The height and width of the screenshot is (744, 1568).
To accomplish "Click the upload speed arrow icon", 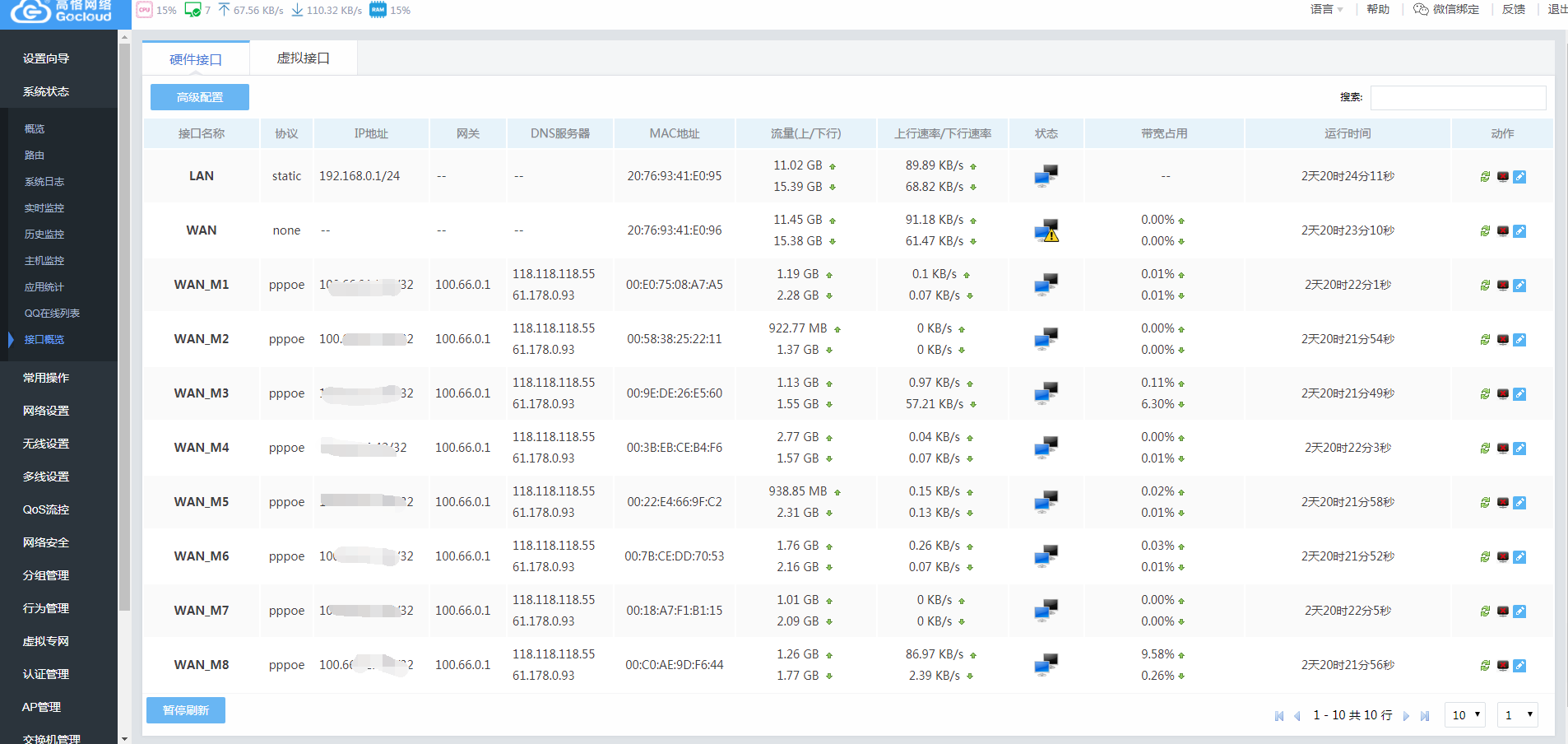I will point(224,10).
